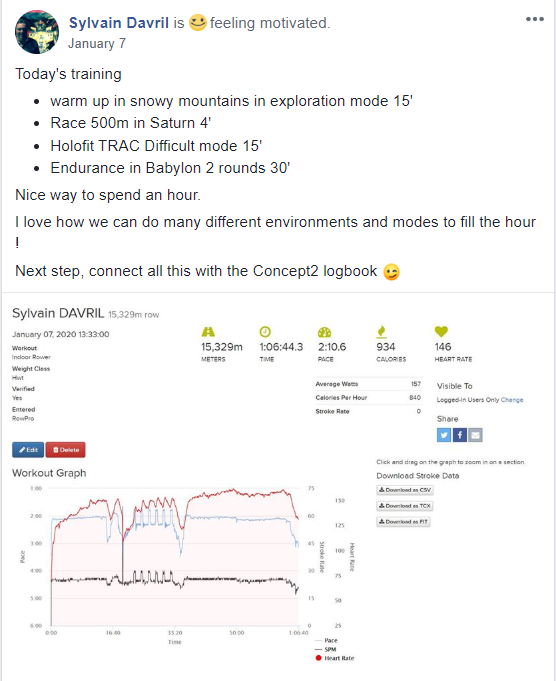Share workout on Twitter icon
Viewport: 556px width, 681px height.
[x=443, y=435]
